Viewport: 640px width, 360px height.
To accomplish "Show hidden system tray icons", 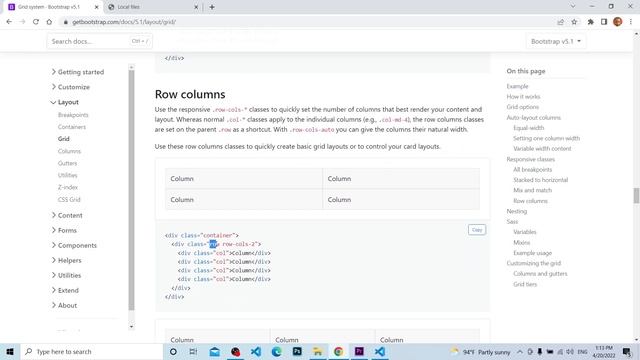I will (520, 351).
